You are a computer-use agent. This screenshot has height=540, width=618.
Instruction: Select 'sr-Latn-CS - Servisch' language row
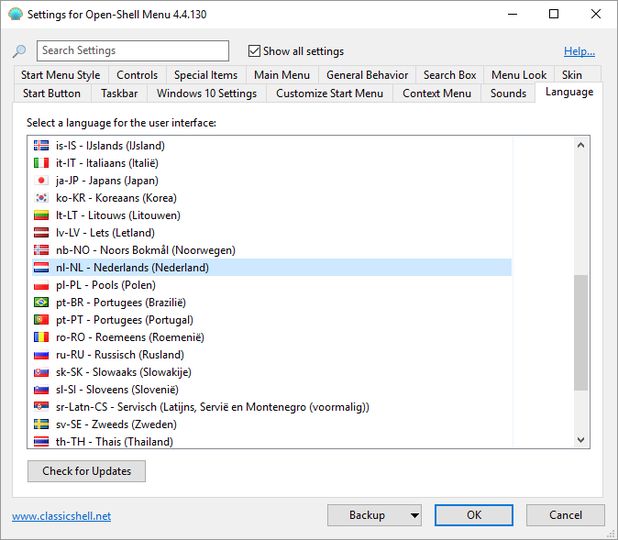272,407
